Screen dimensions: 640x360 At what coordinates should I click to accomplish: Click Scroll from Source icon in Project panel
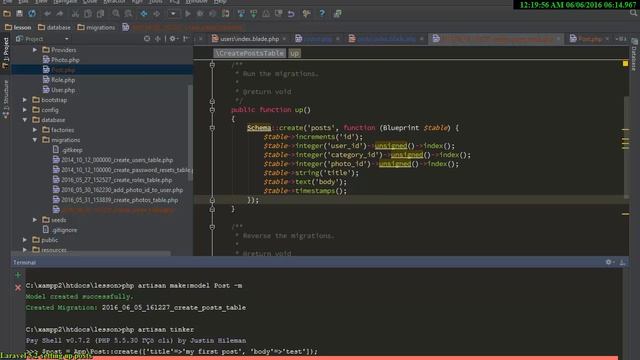(x=147, y=39)
